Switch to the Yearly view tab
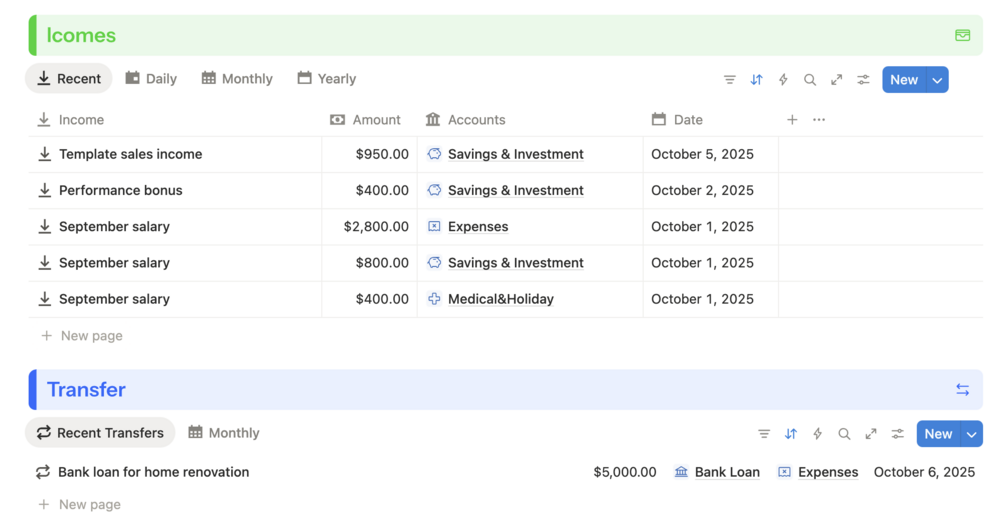Screen dimensions: 1005x531 [327, 79]
